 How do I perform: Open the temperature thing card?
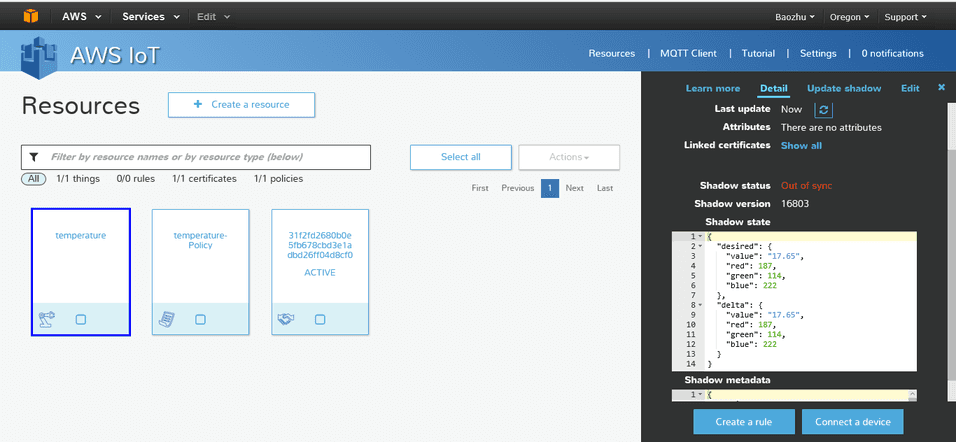coord(80,272)
